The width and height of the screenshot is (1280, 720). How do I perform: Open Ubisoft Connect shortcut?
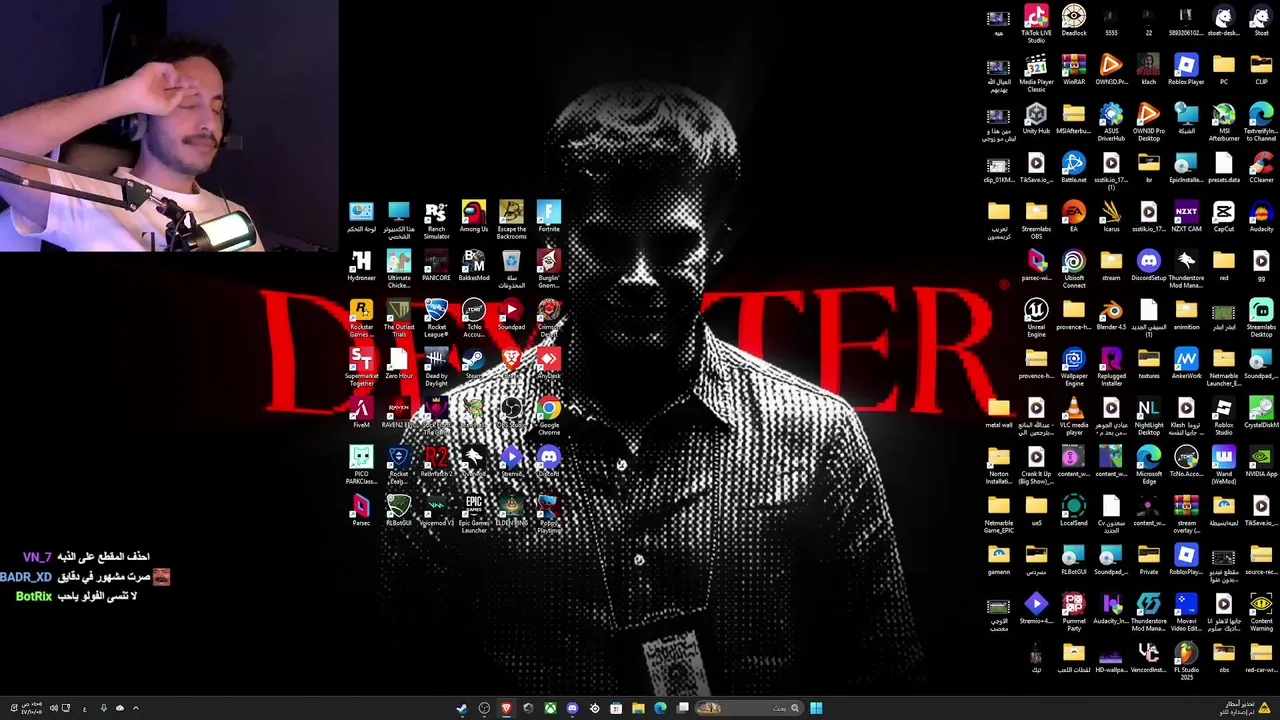click(x=1074, y=269)
